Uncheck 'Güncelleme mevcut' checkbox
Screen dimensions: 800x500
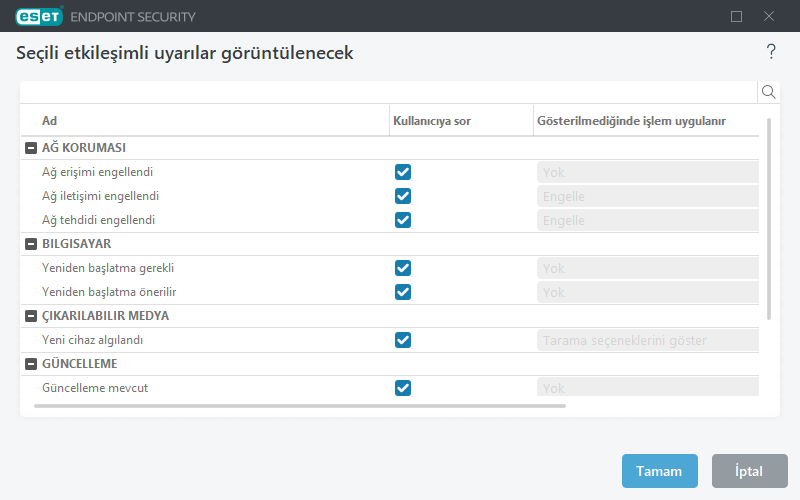(x=403, y=388)
